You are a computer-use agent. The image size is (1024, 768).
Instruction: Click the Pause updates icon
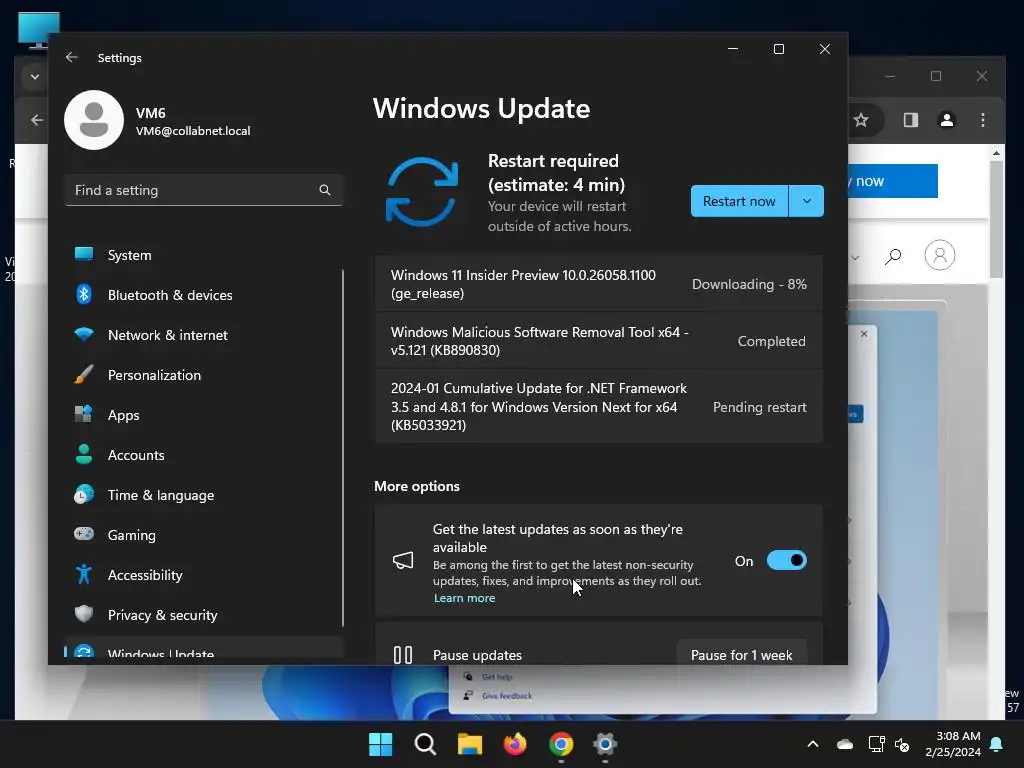(403, 655)
